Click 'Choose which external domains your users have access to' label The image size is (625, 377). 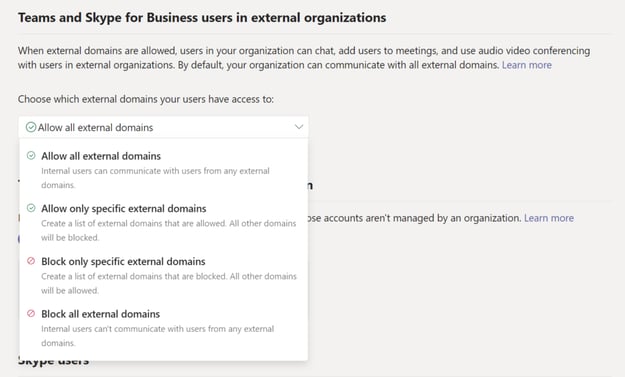pyautogui.click(x=146, y=99)
